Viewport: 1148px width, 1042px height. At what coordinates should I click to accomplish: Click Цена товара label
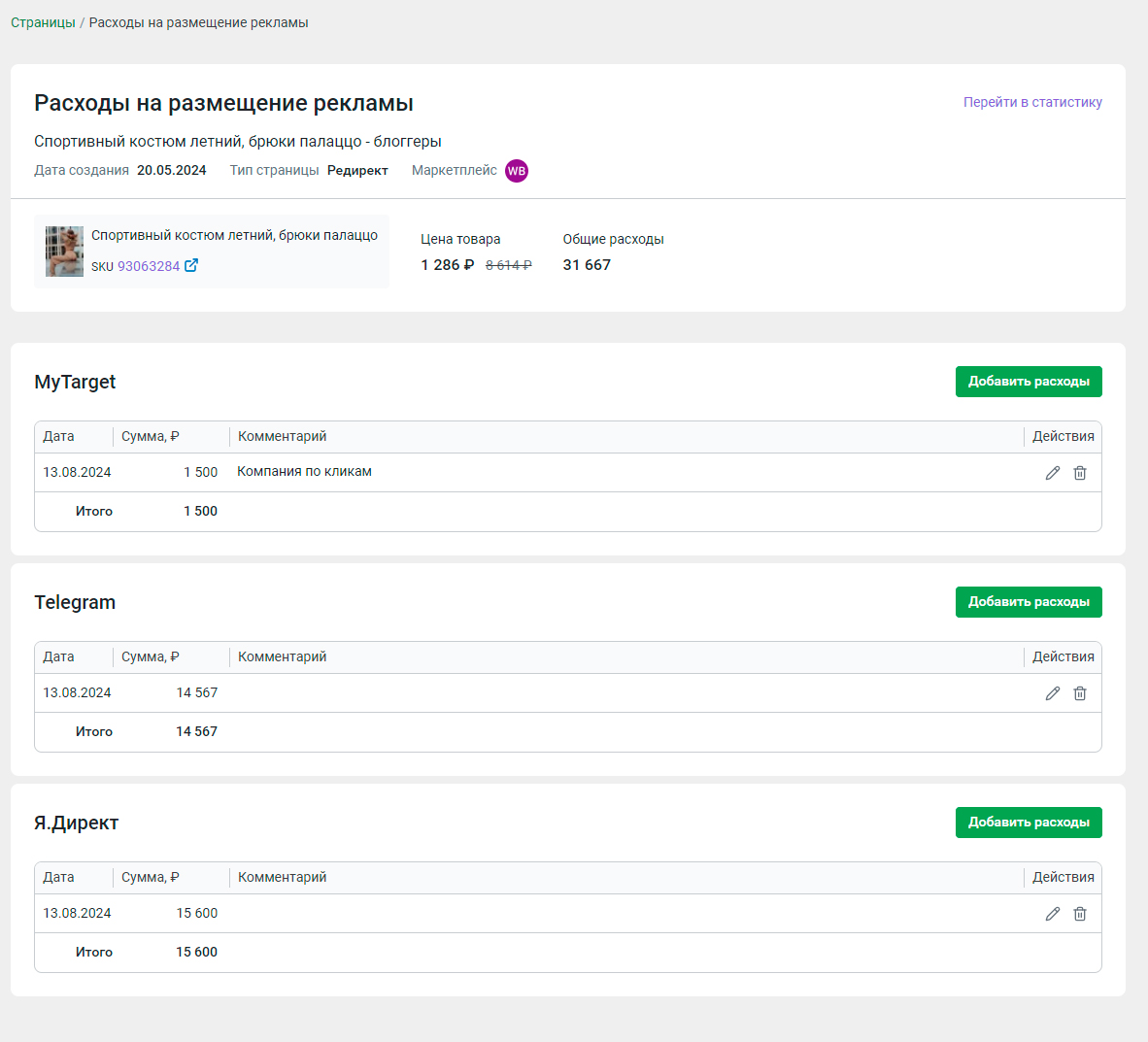tap(460, 240)
